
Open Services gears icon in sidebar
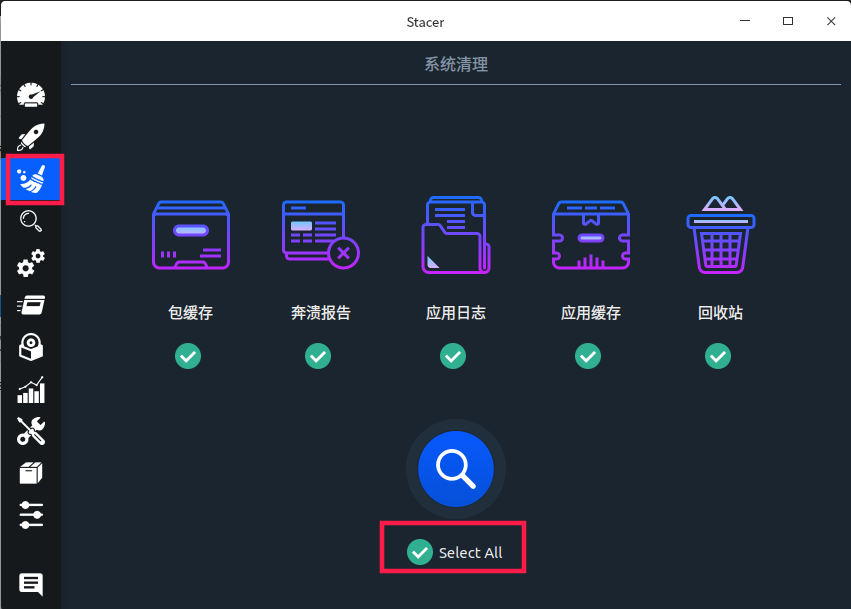tap(31, 263)
